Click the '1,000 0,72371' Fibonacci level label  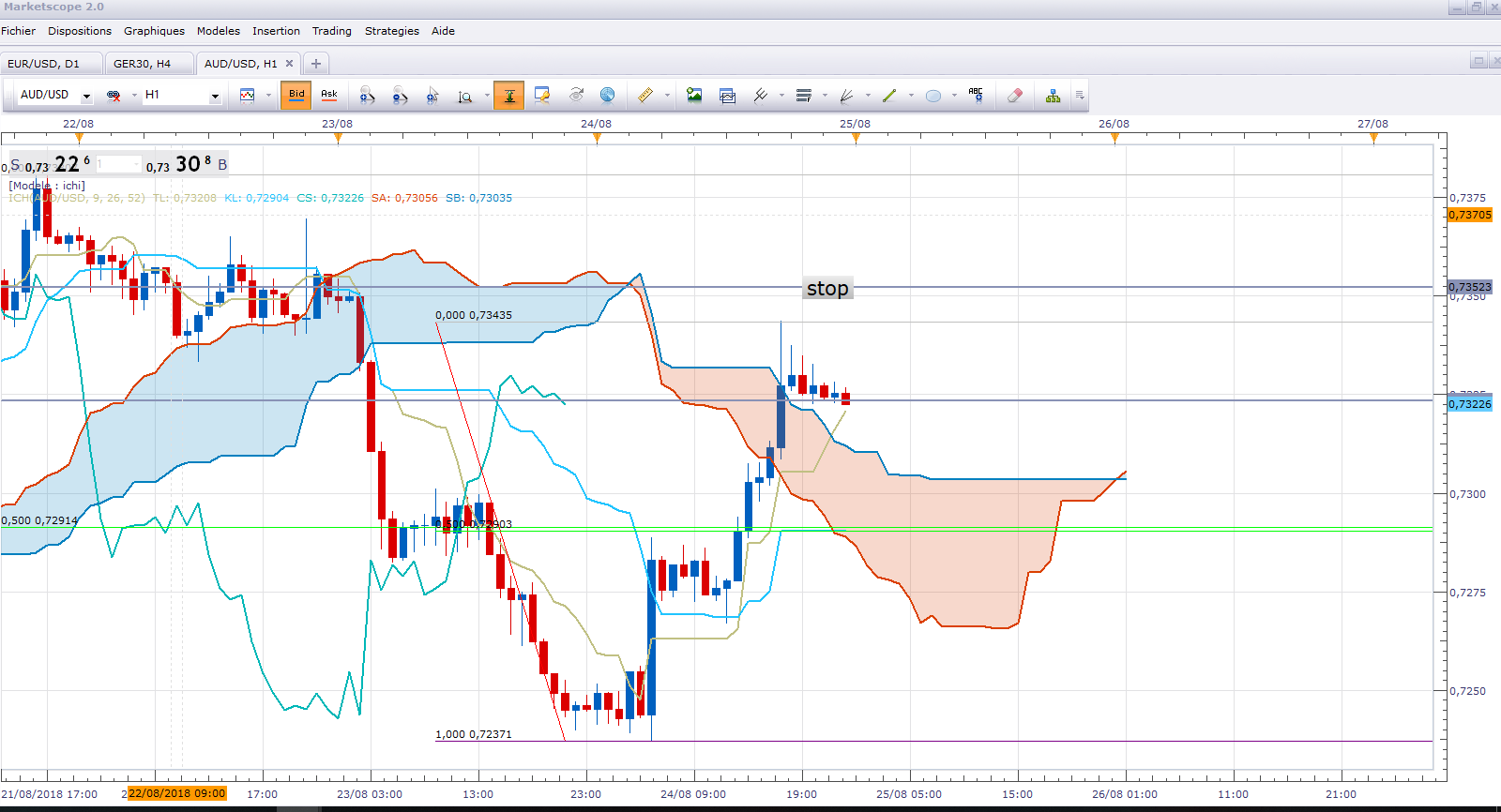point(474,734)
